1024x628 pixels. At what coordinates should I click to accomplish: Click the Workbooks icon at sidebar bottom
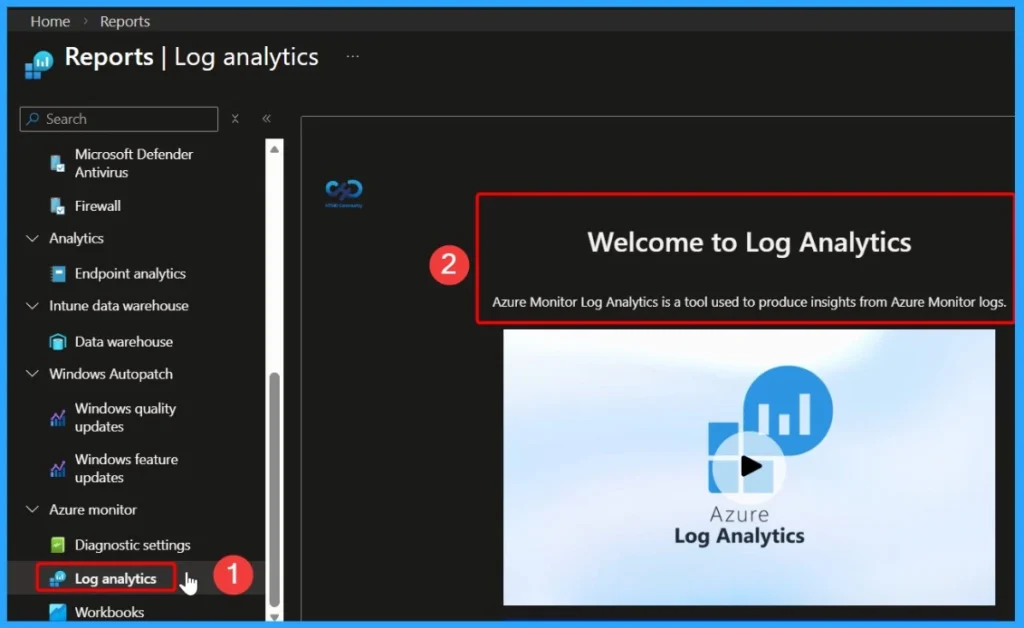coord(57,612)
